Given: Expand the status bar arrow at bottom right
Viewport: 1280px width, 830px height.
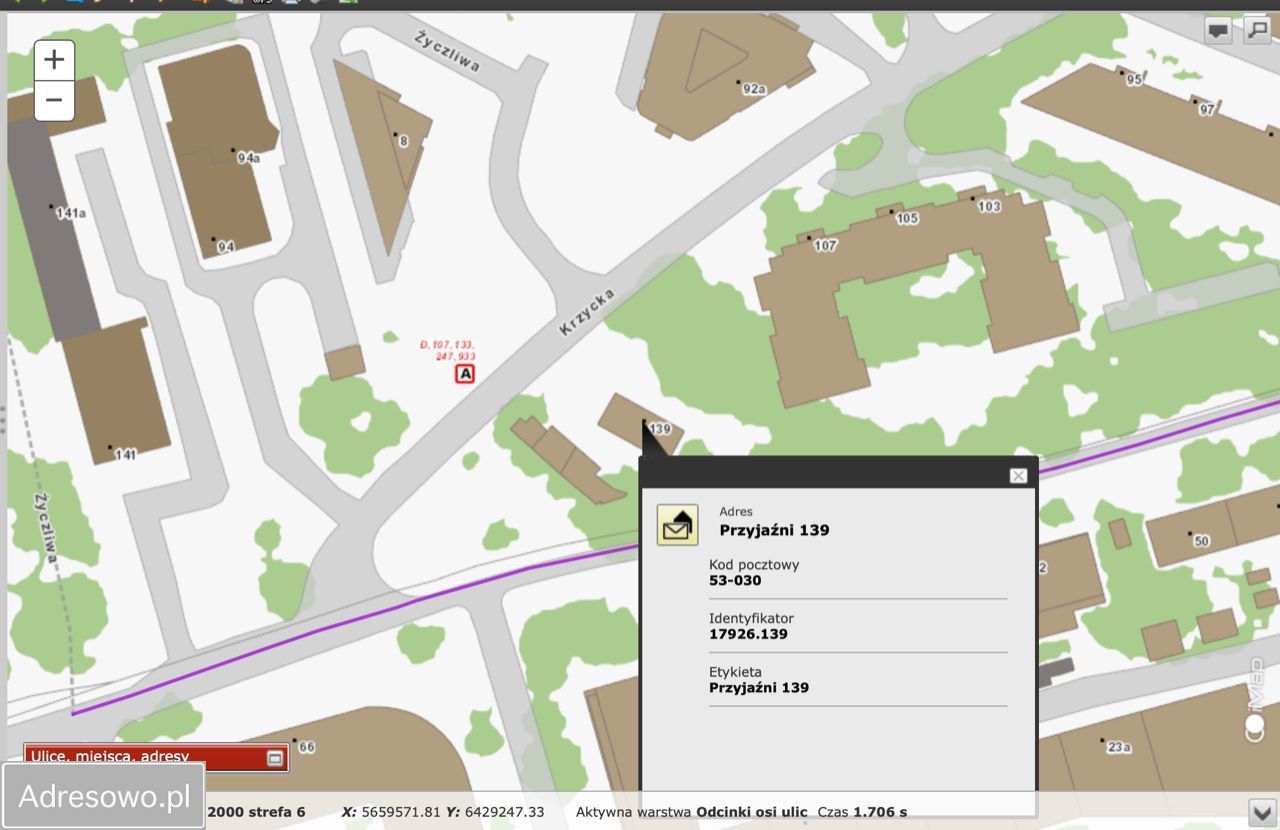Looking at the screenshot, I should coord(1260,811).
